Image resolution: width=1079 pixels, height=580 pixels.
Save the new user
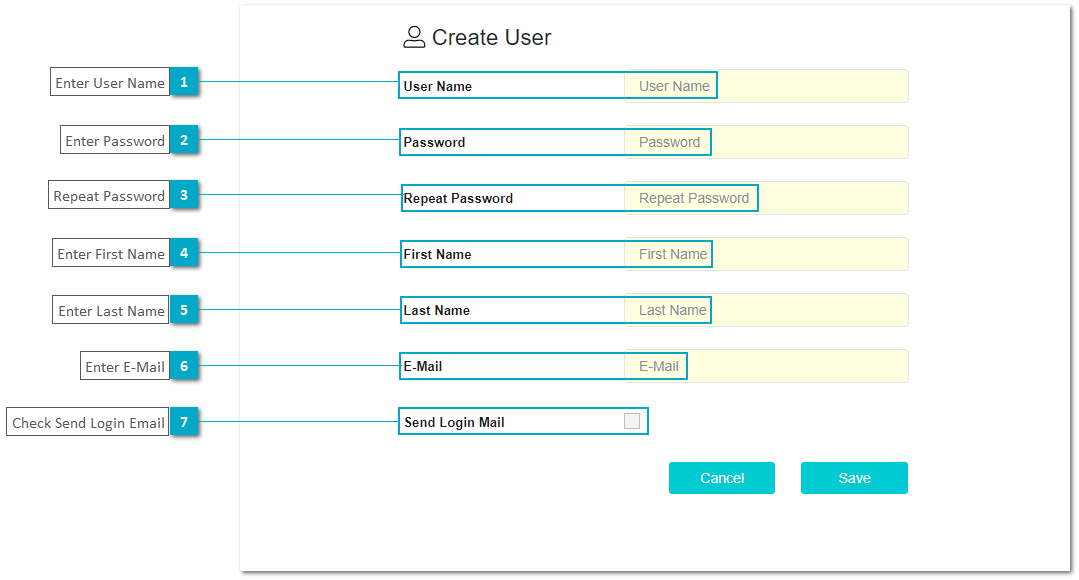[x=854, y=478]
